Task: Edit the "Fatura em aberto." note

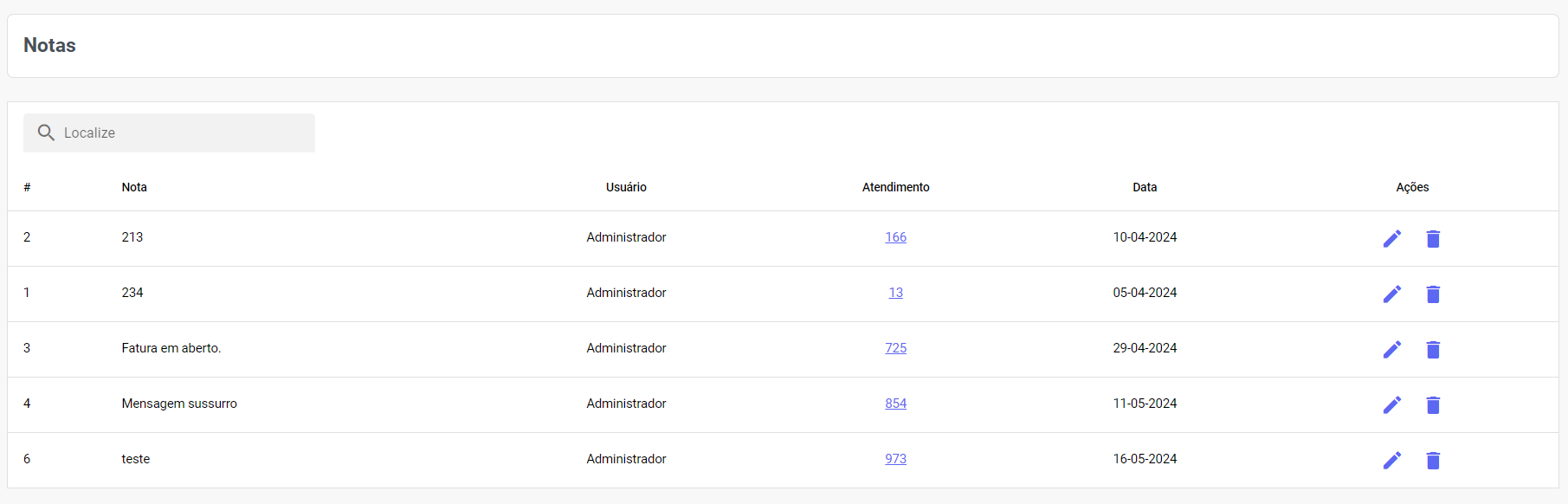Action: coord(1391,349)
